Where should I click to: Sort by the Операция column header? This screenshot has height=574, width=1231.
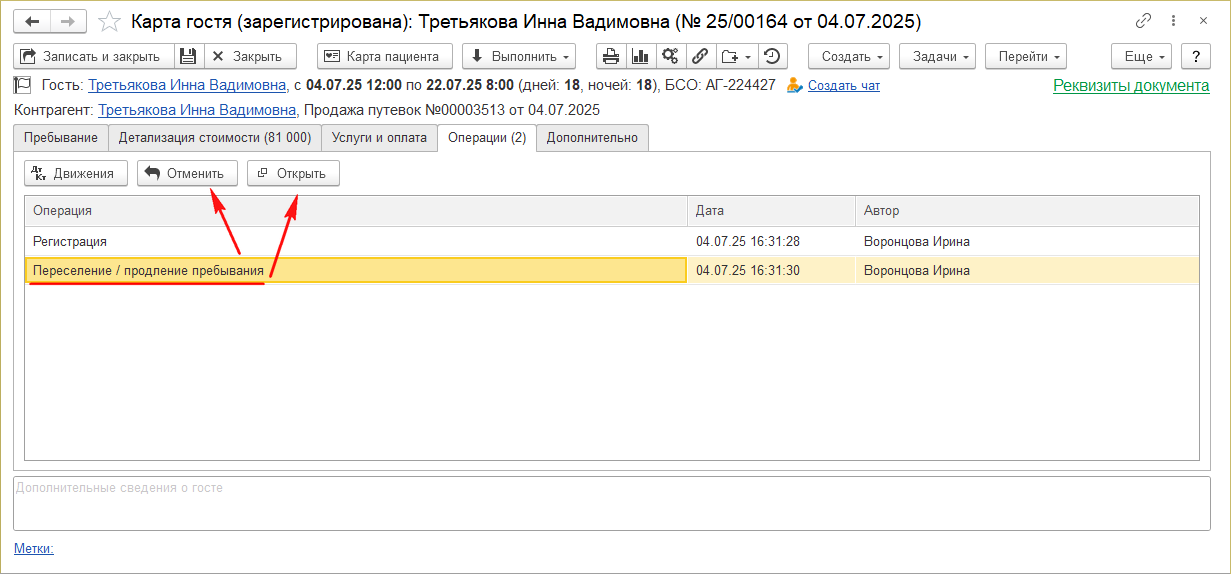[356, 211]
